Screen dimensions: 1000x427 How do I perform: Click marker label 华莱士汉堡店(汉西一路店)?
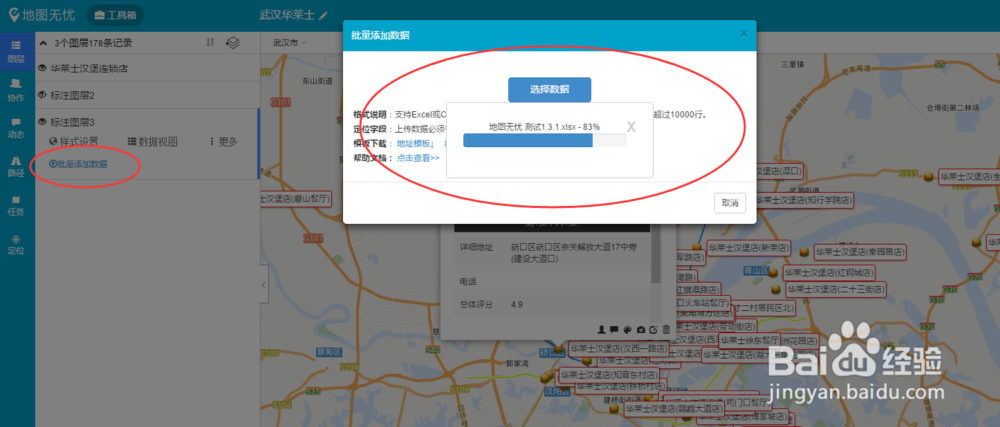point(619,349)
